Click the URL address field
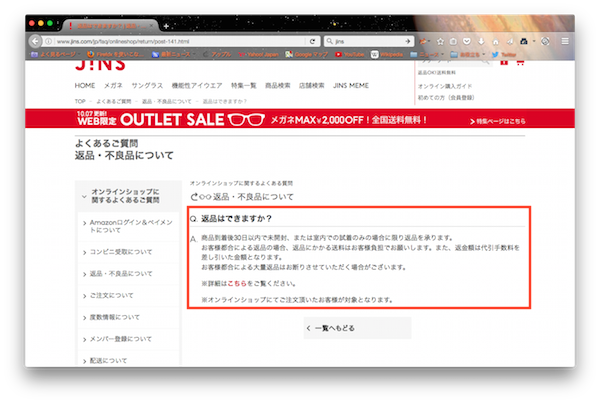This screenshot has width=600, height=403. point(180,41)
